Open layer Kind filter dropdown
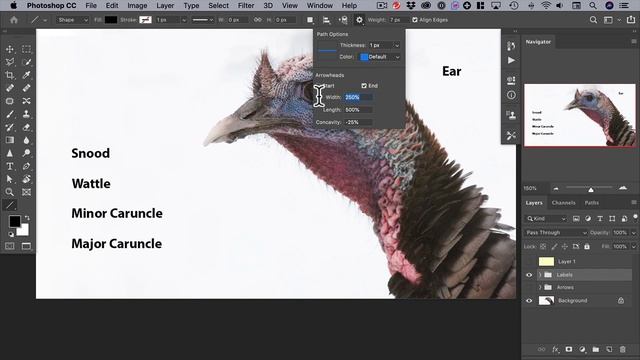The image size is (640, 360). click(546, 219)
